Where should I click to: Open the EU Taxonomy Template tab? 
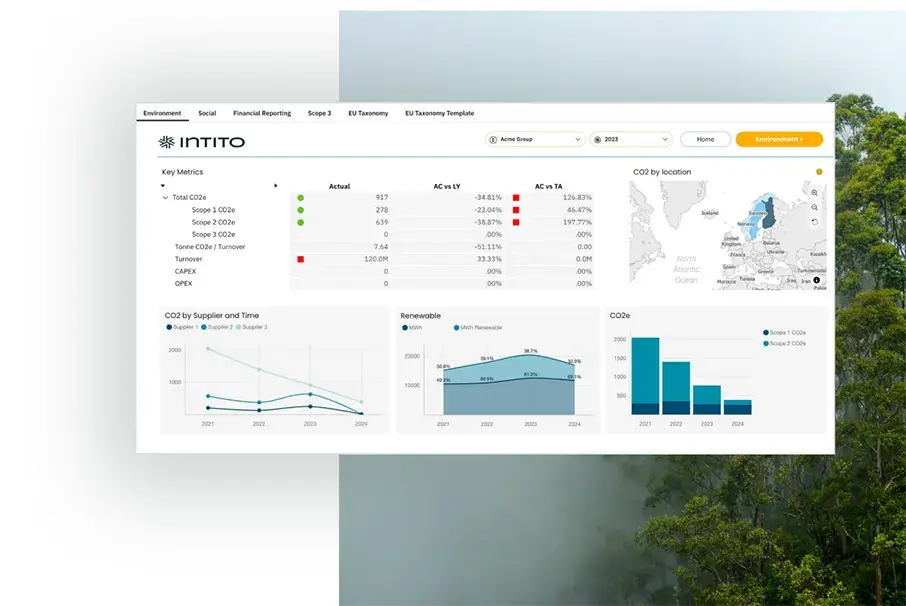[x=440, y=113]
